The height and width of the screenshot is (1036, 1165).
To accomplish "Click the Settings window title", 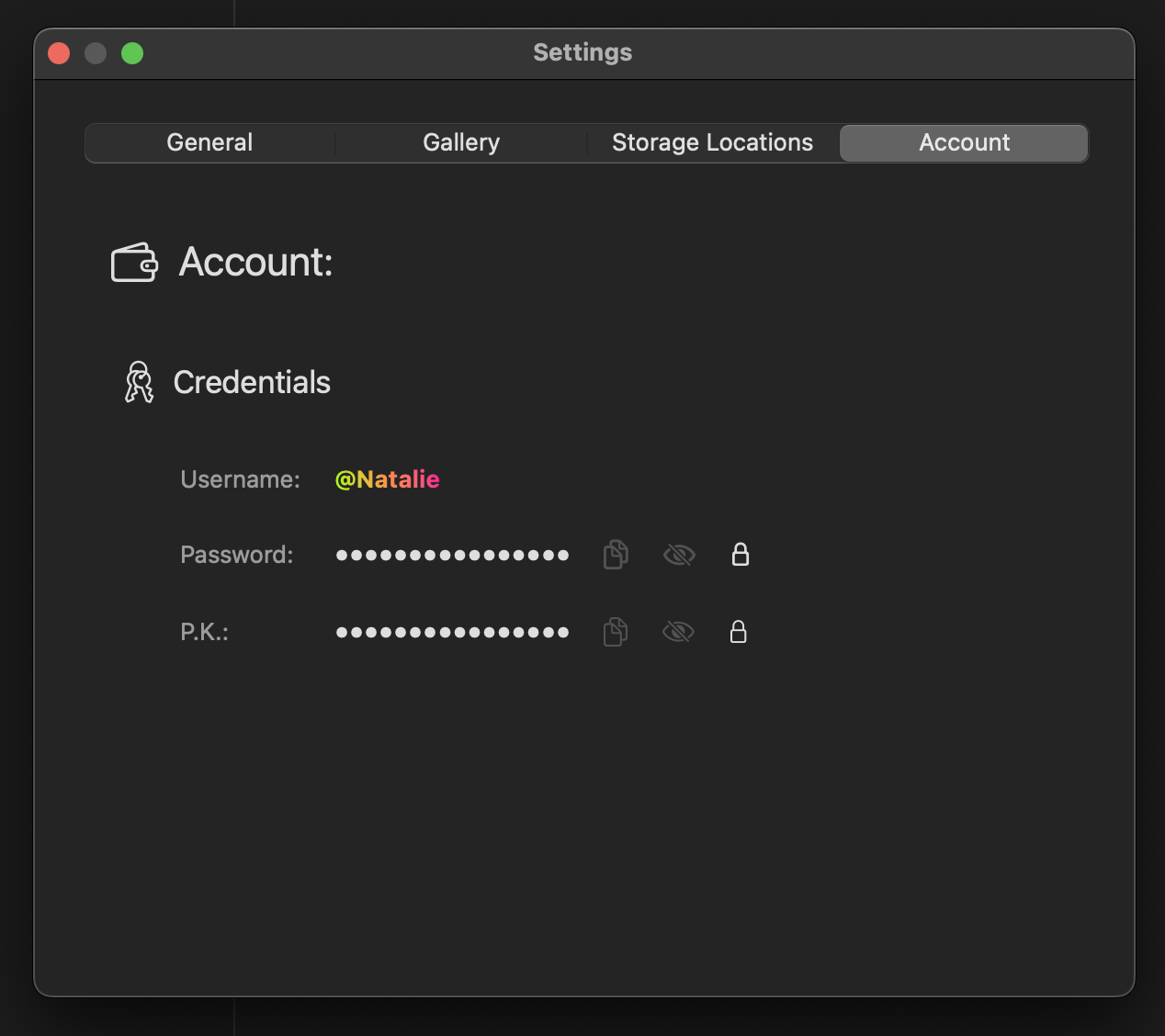I will (582, 53).
